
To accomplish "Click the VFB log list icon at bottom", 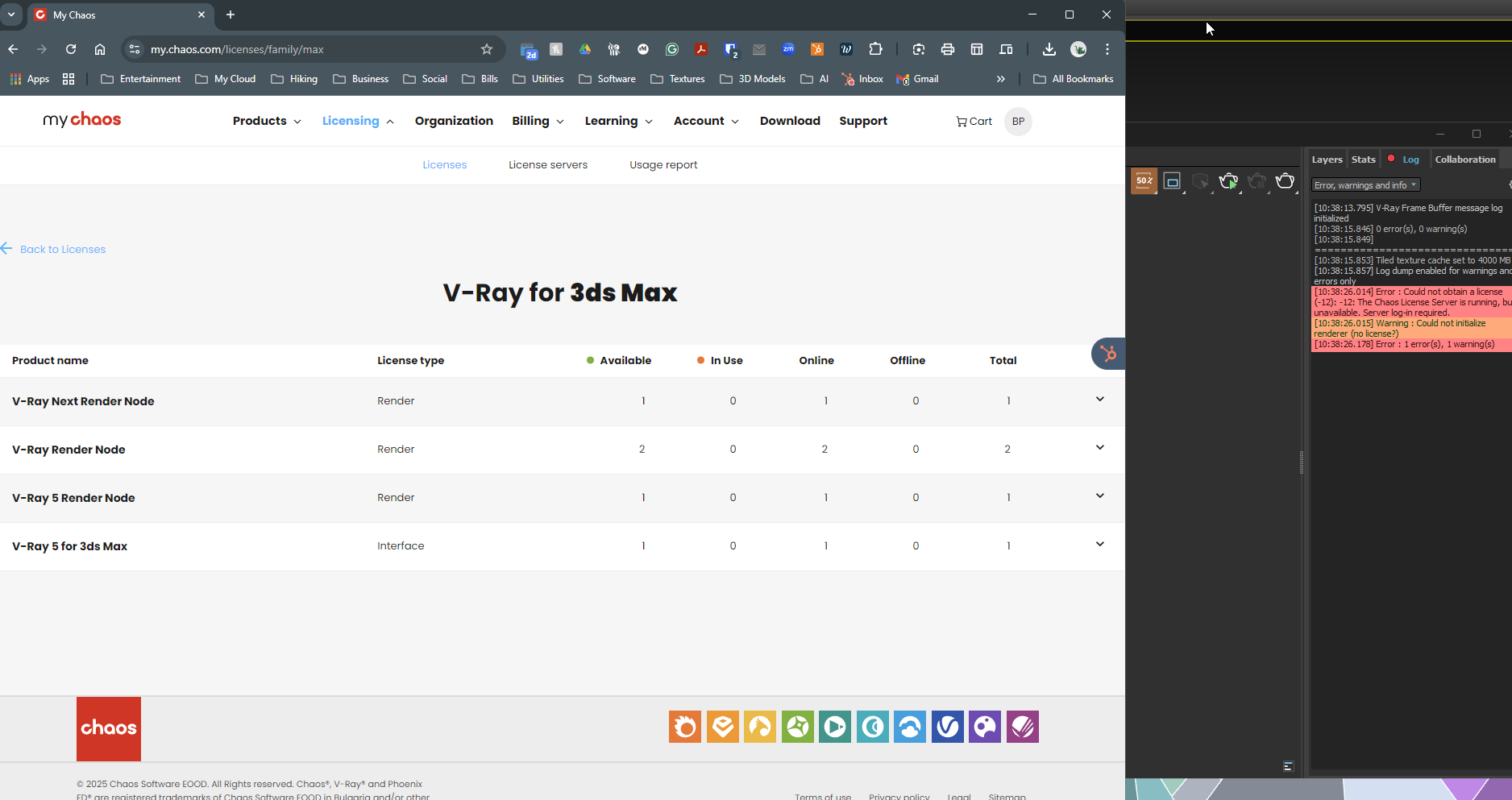I will click(x=1288, y=766).
